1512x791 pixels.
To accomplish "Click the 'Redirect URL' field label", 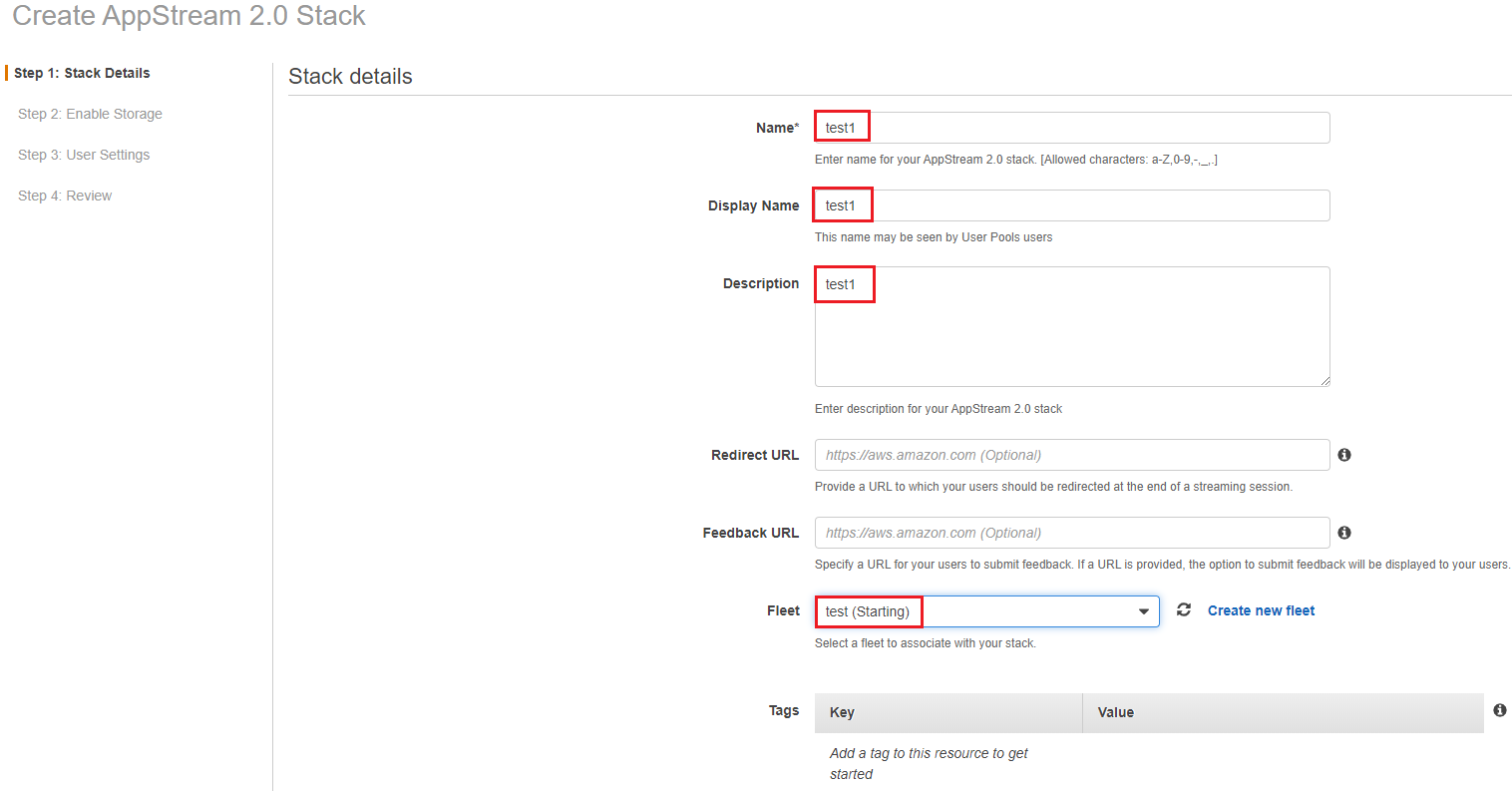I will pyautogui.click(x=755, y=455).
